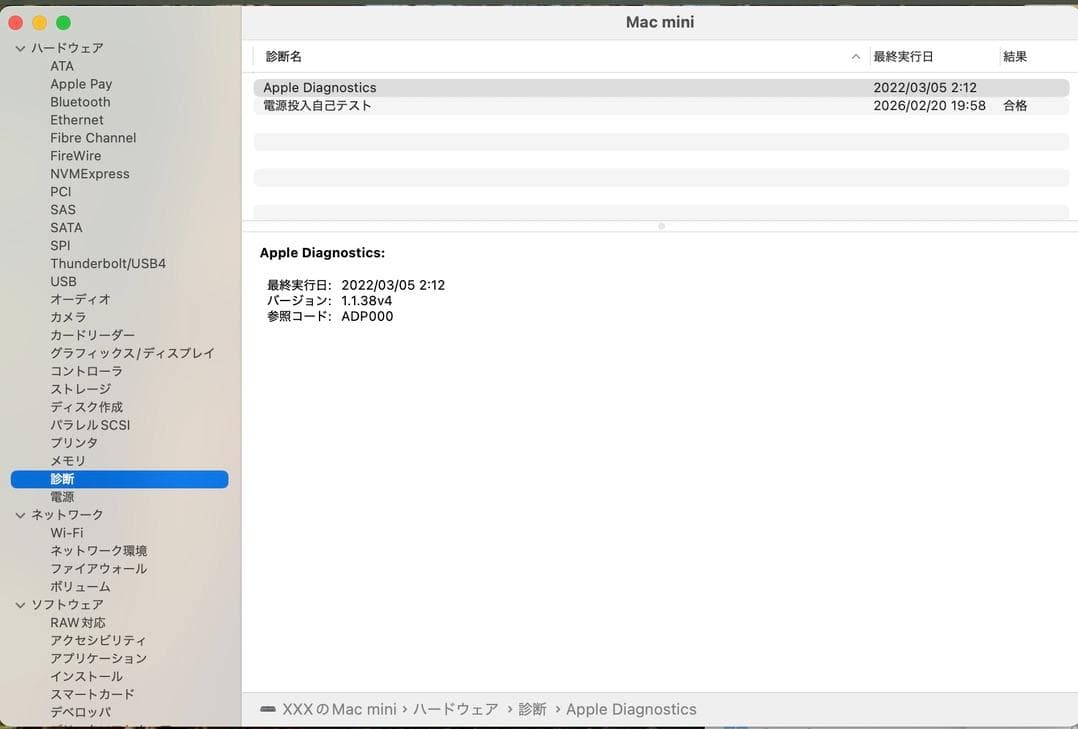The image size is (1078, 729).
Task: Select SAS in the hardware list
Action: click(x=63, y=210)
